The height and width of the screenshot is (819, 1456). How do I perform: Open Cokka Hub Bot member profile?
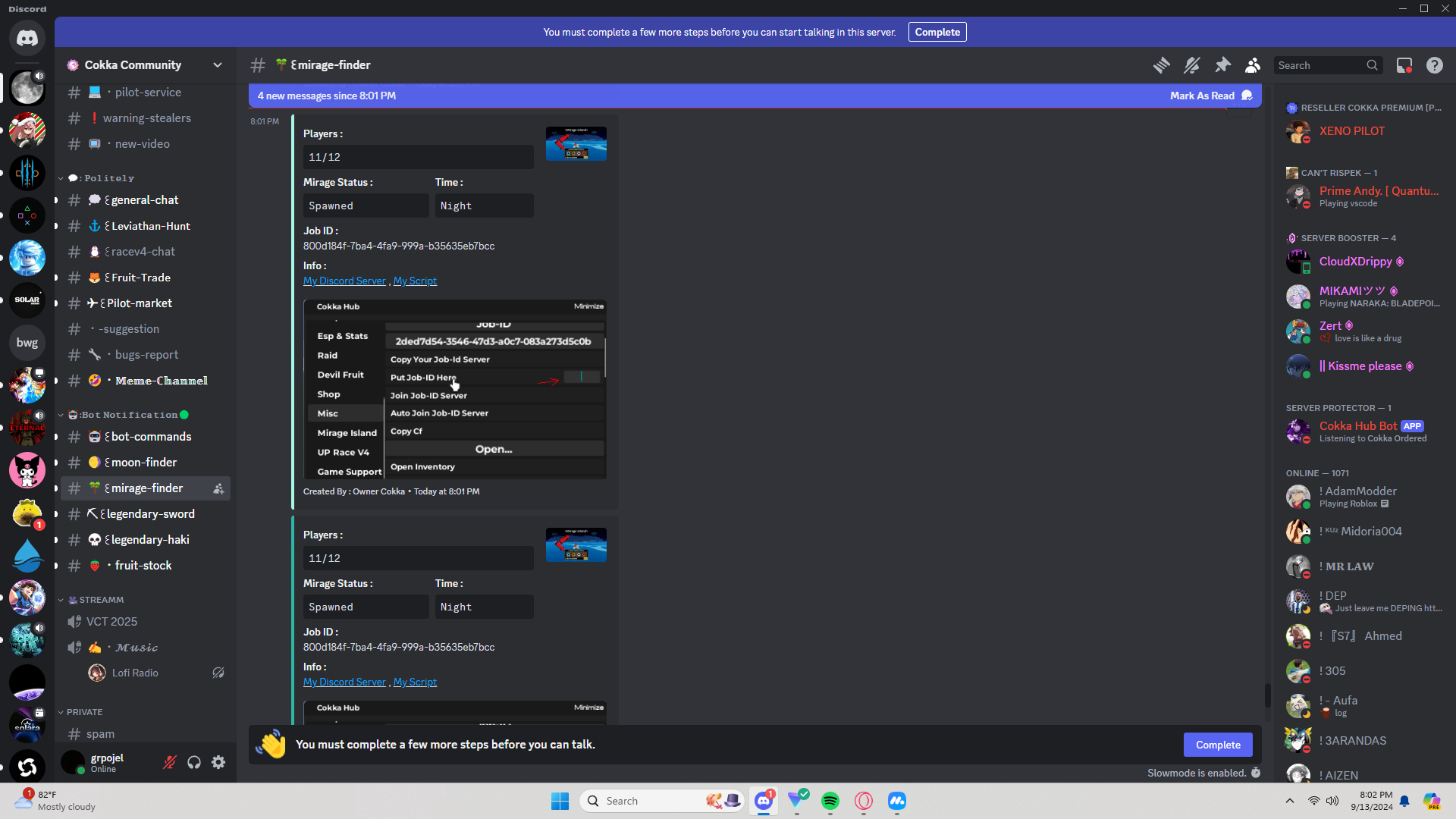(x=1365, y=431)
